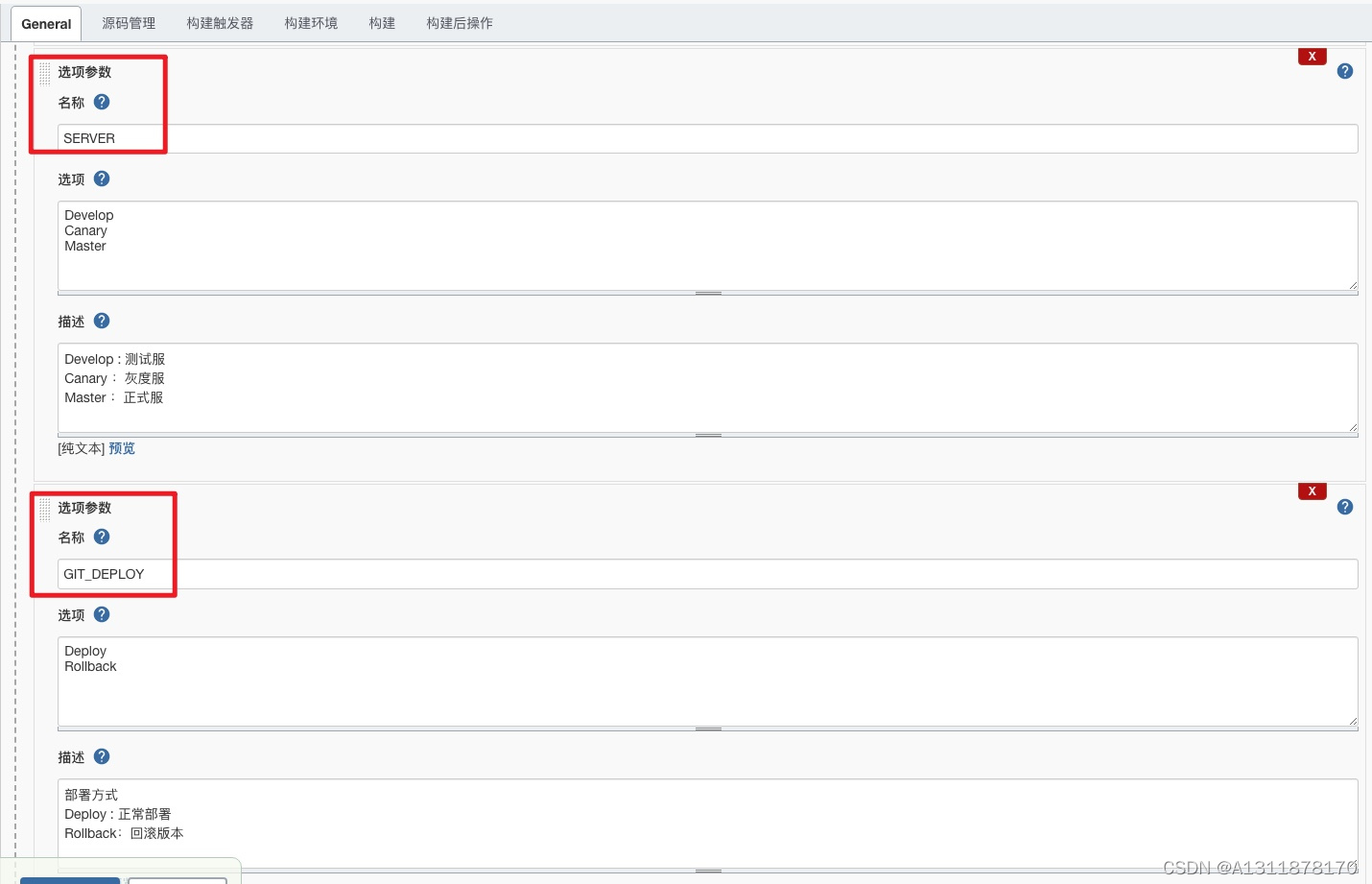
Task: Open the 构建后操作 tab
Action: [x=460, y=23]
